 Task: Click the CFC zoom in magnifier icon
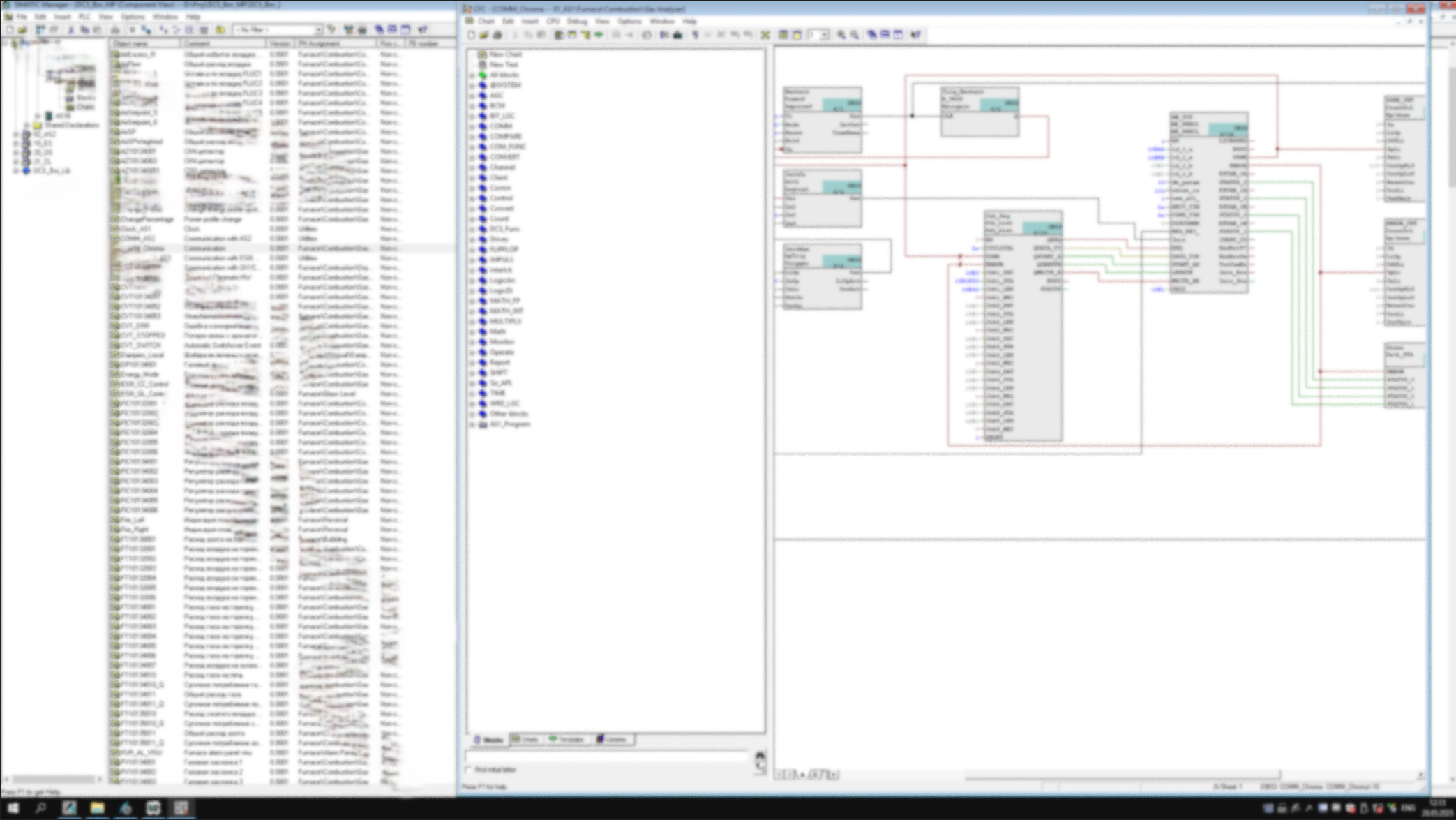(x=841, y=35)
